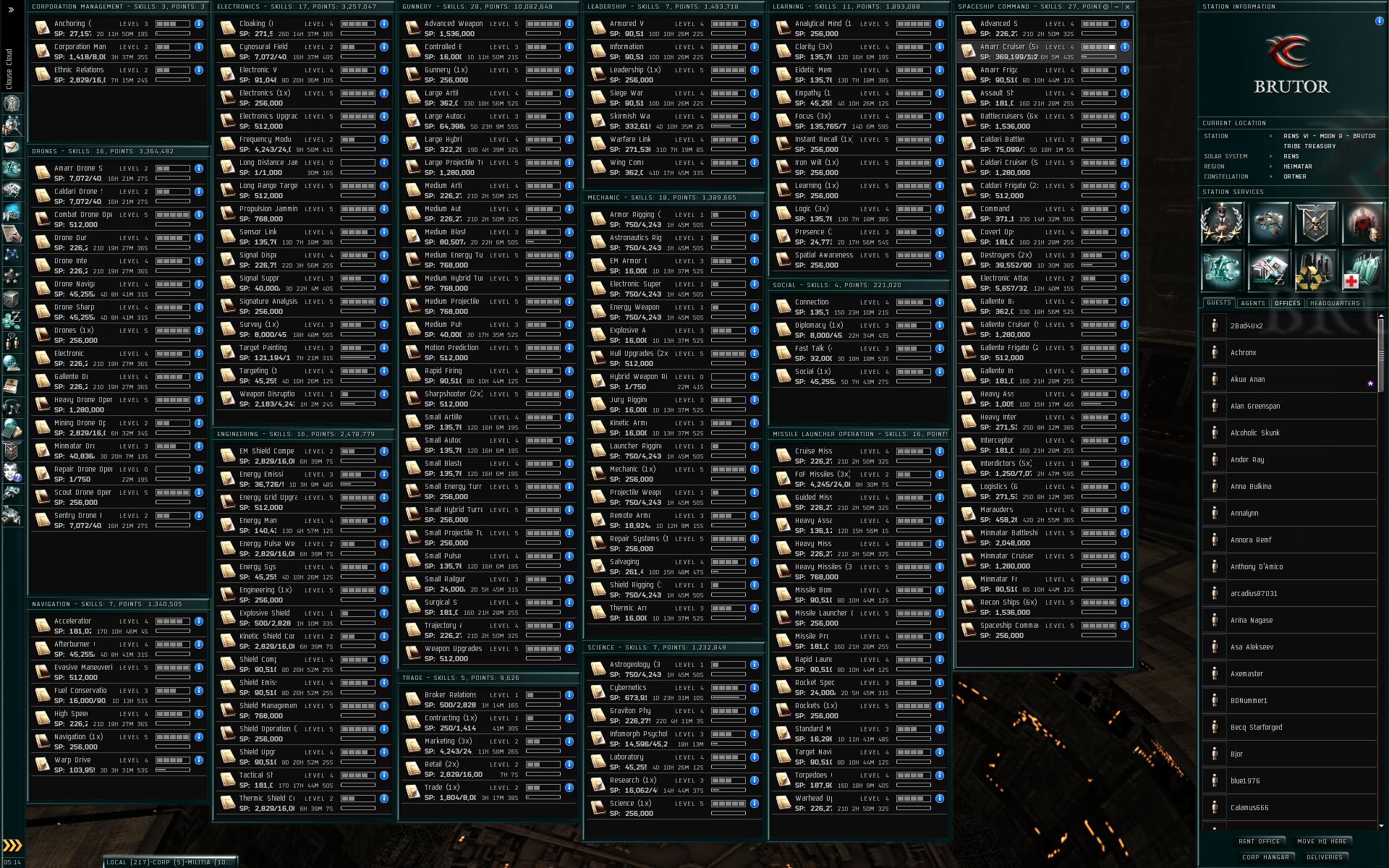Switch to the Headquarters tab
This screenshot has width=1389, height=868.
pos(1335,303)
